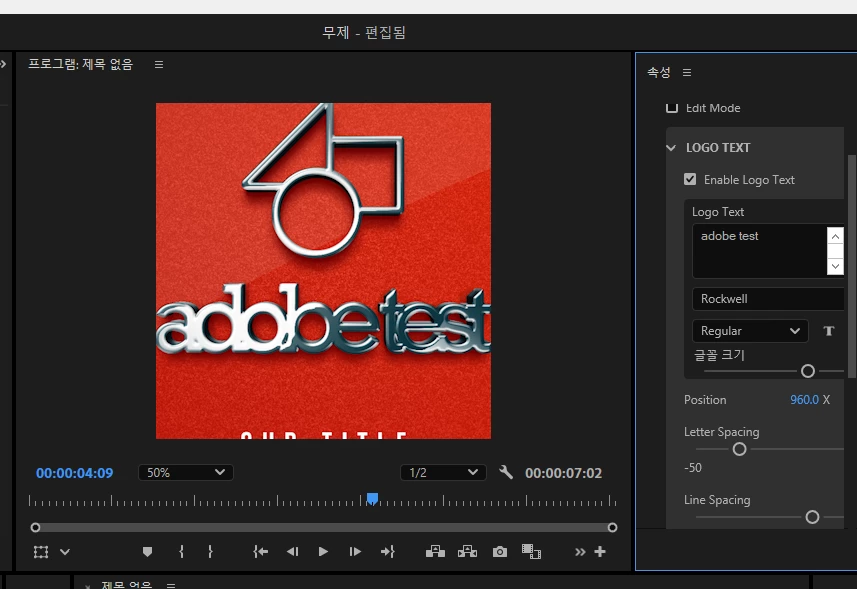857x589 pixels.
Task: Click the -50 Letter Spacing value
Action: point(692,468)
